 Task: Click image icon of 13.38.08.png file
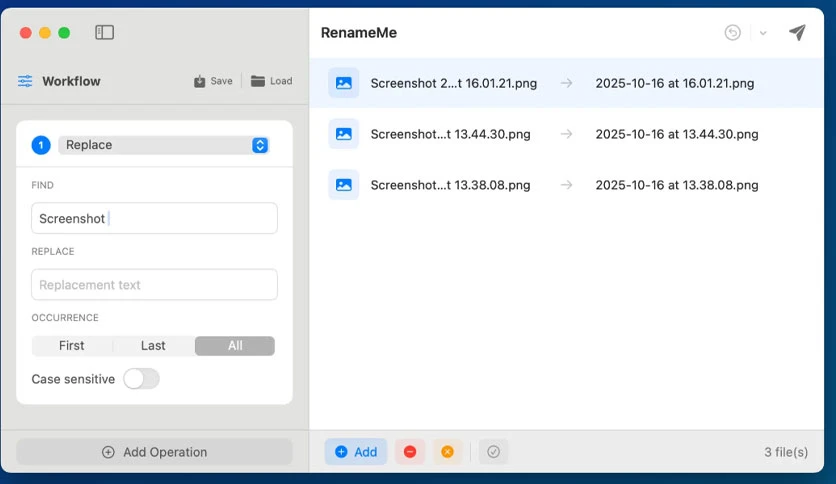(x=343, y=185)
